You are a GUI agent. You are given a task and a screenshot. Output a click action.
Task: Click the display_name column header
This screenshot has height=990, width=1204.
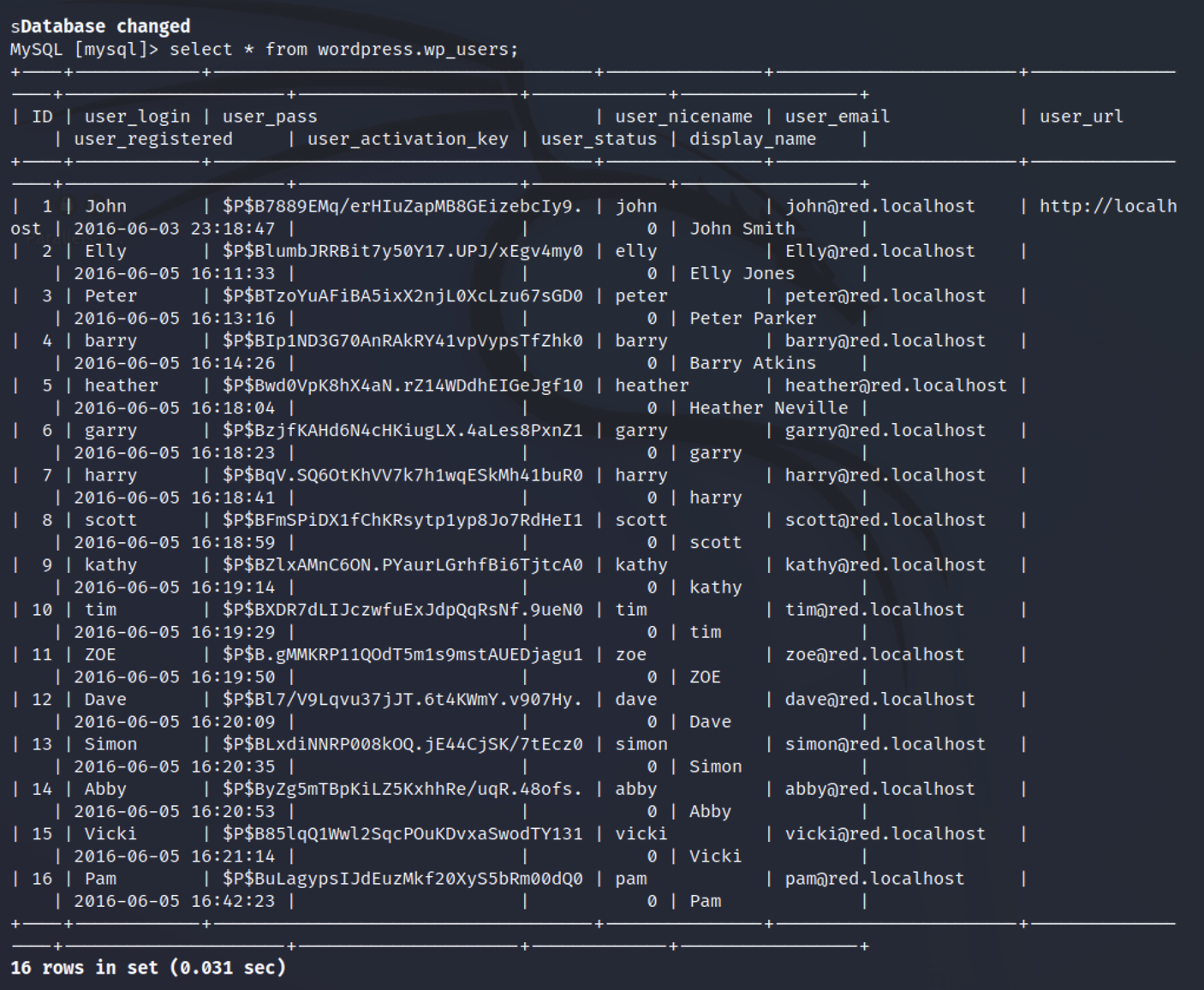(x=752, y=139)
